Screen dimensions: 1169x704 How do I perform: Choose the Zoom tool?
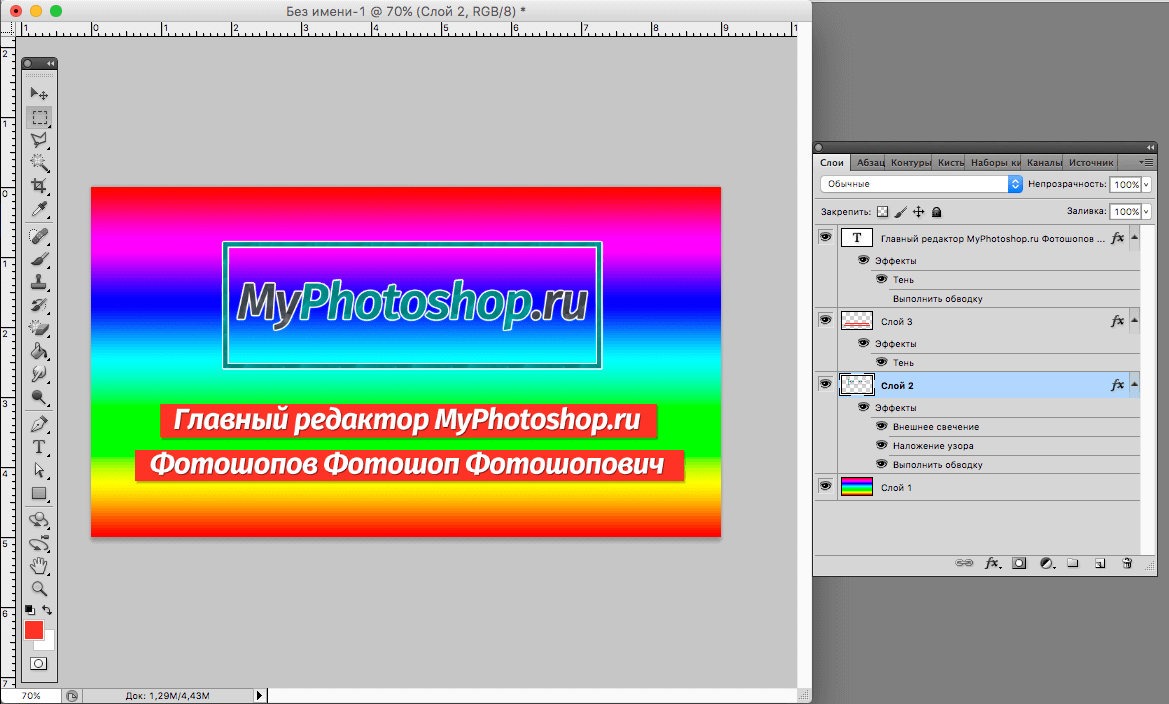[40, 589]
